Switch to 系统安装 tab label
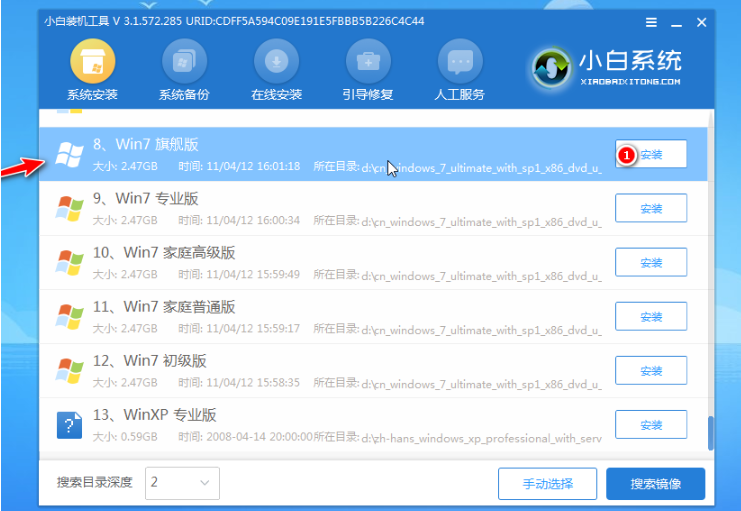The height and width of the screenshot is (511, 741). [92, 95]
